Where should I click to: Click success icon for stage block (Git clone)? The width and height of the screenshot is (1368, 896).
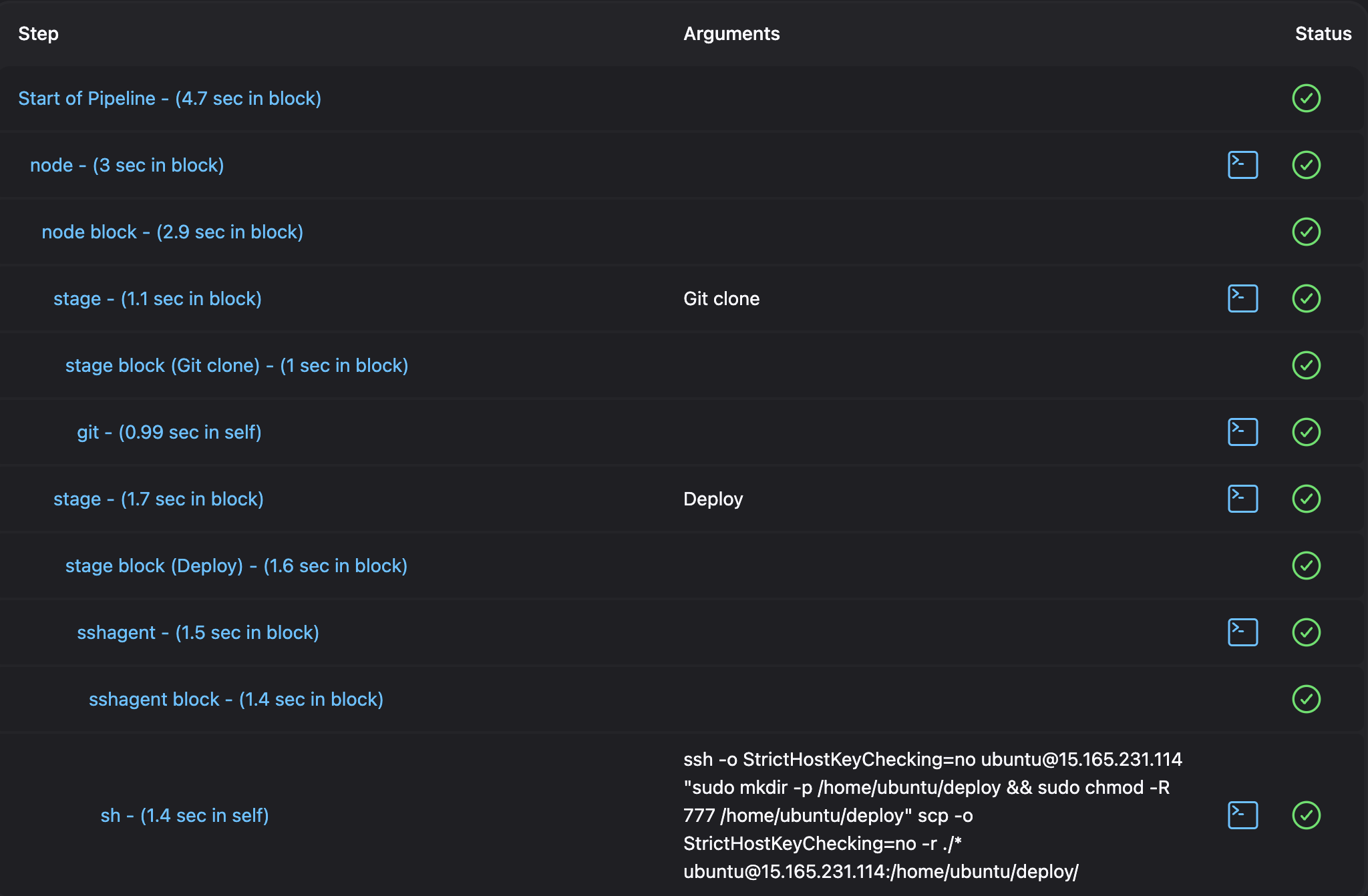pos(1306,365)
